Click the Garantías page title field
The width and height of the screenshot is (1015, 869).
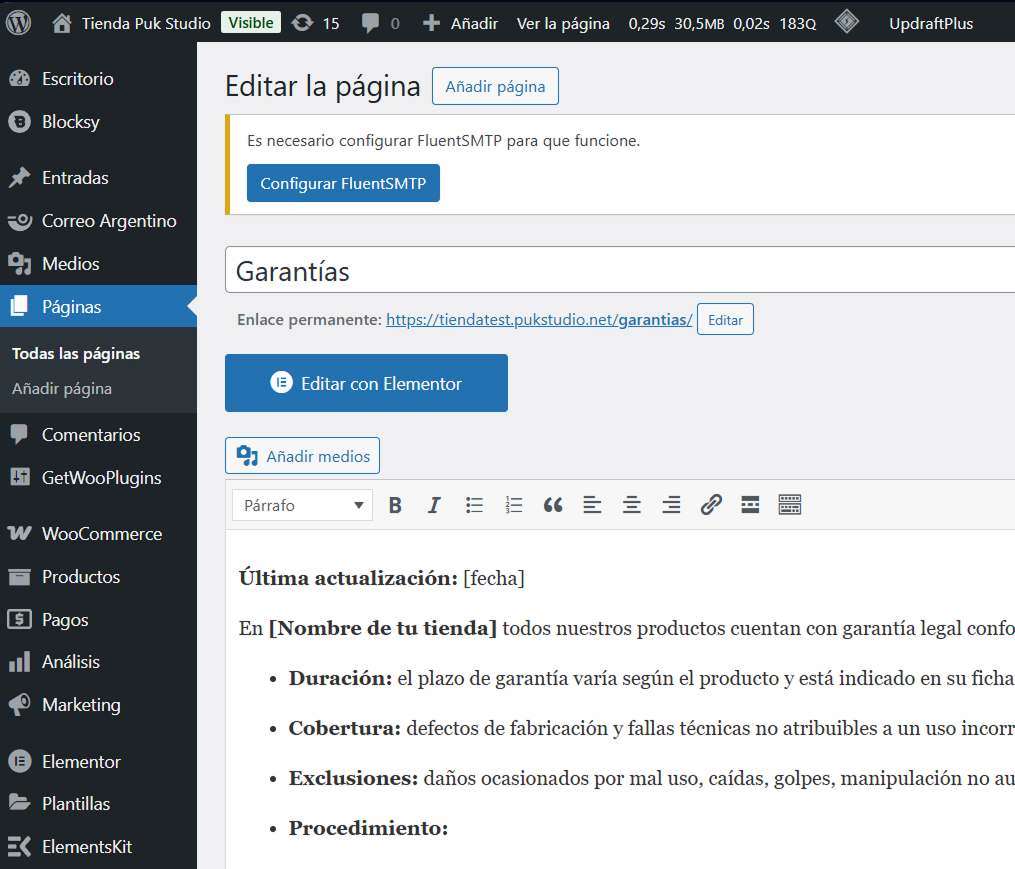(x=620, y=271)
